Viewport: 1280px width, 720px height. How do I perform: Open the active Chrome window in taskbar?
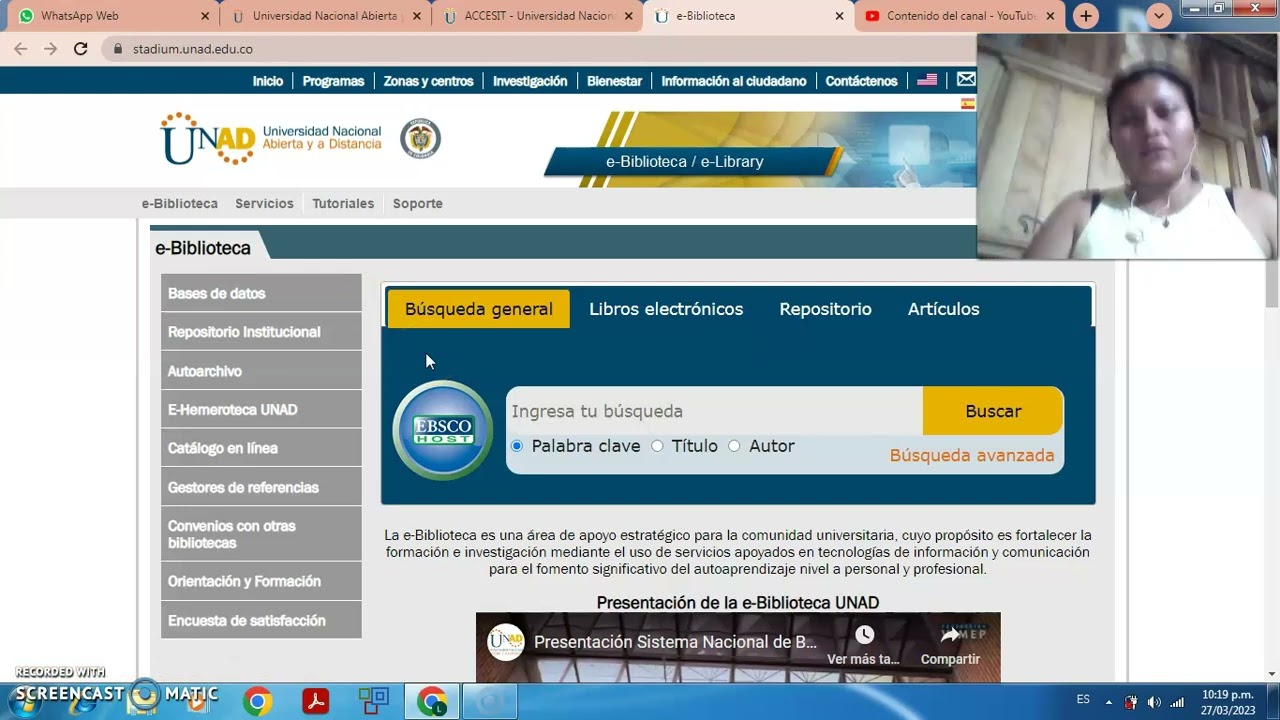pos(432,701)
